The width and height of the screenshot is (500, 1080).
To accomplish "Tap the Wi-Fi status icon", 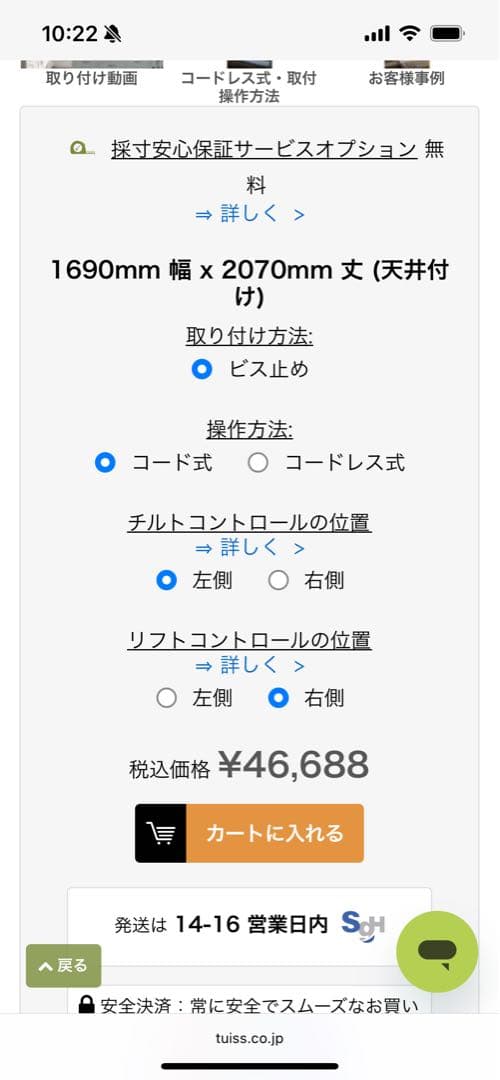I will click(x=410, y=33).
